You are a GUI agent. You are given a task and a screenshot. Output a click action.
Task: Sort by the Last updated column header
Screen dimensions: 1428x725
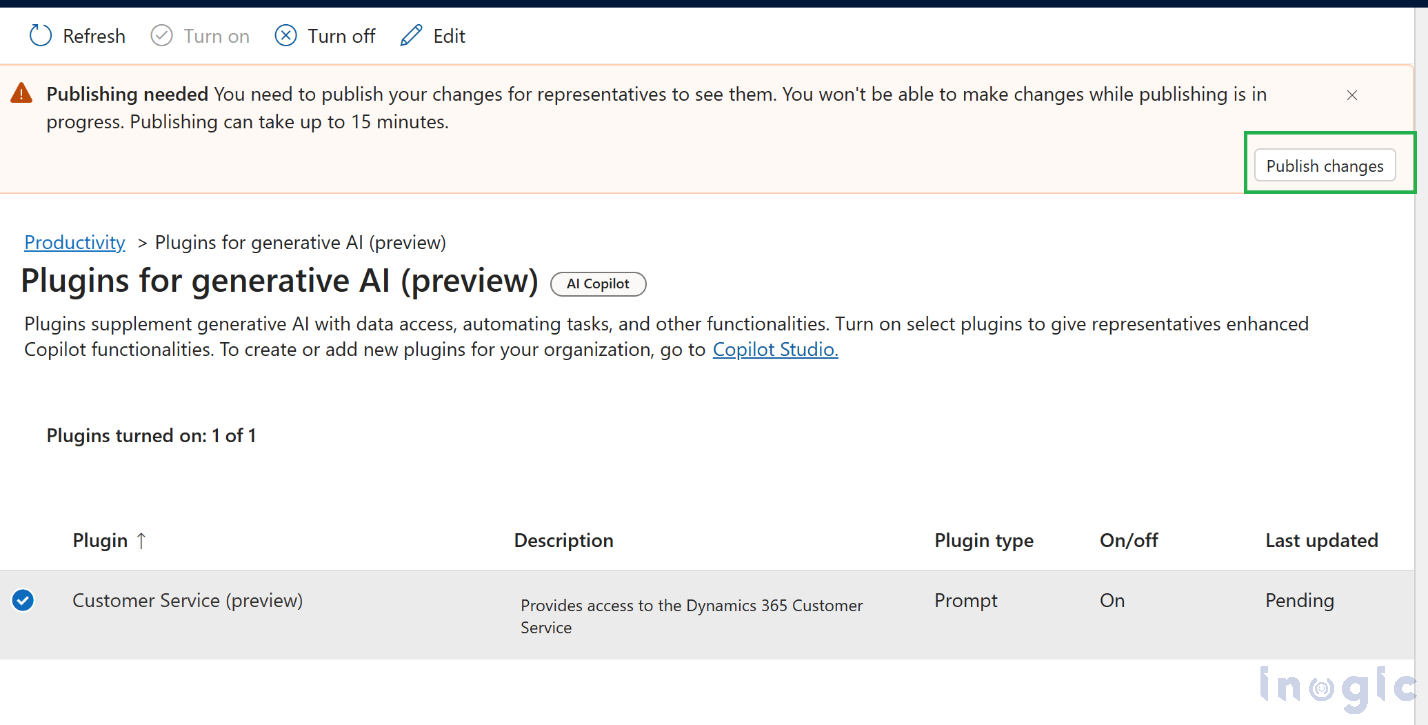point(1322,541)
